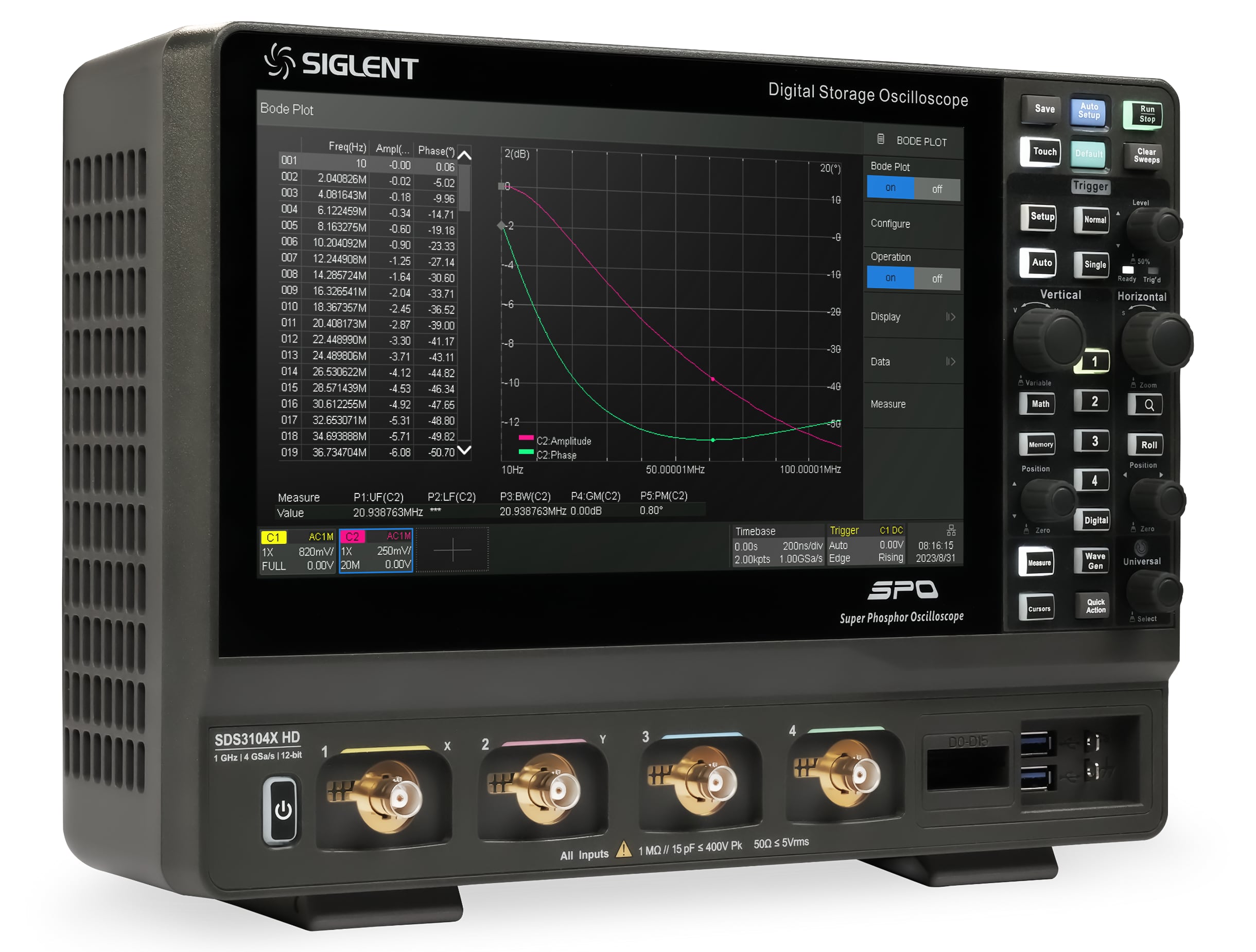This screenshot has width=1256, height=952.
Task: Click the Bode Plot window title
Action: (x=286, y=109)
